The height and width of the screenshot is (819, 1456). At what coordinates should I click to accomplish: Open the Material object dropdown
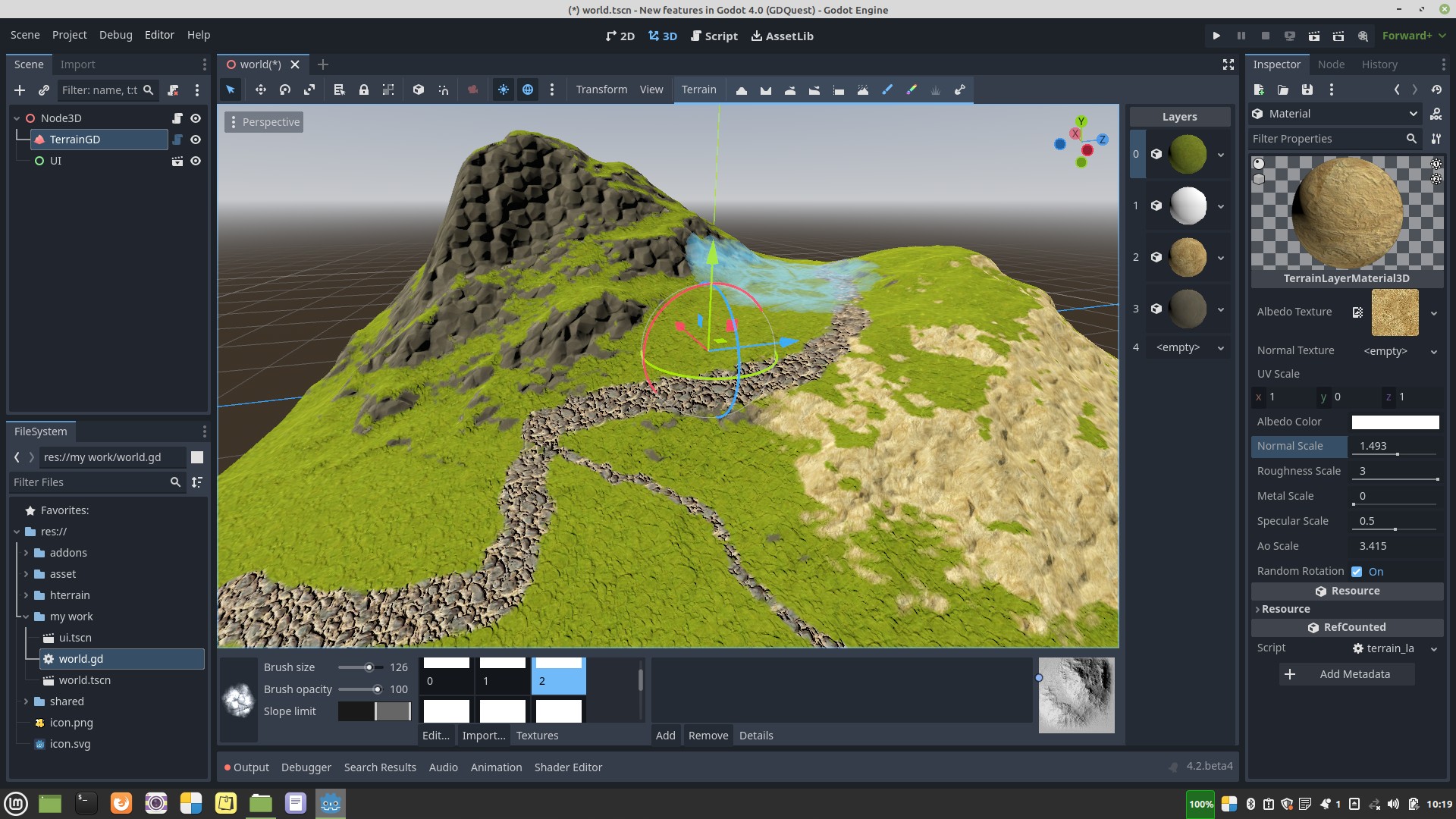1335,114
